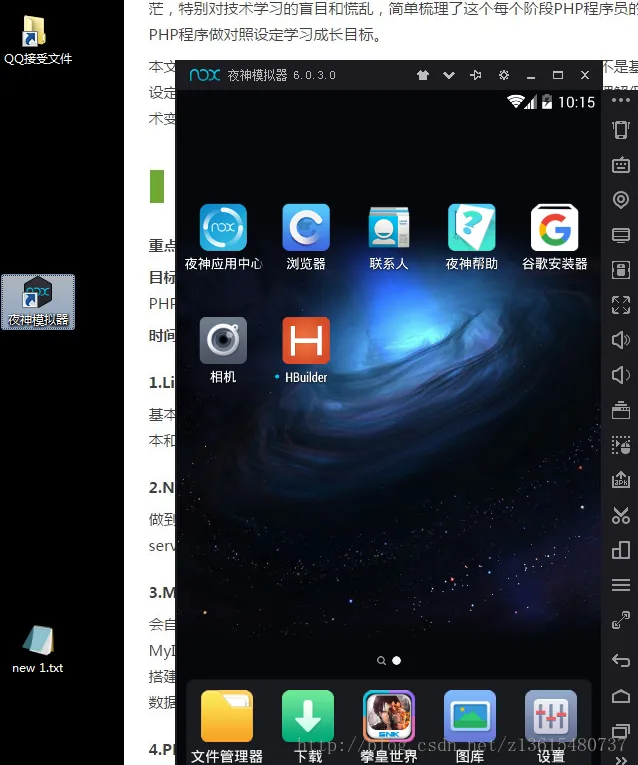
Task: Click the volume up sidebar icon
Action: click(x=621, y=340)
